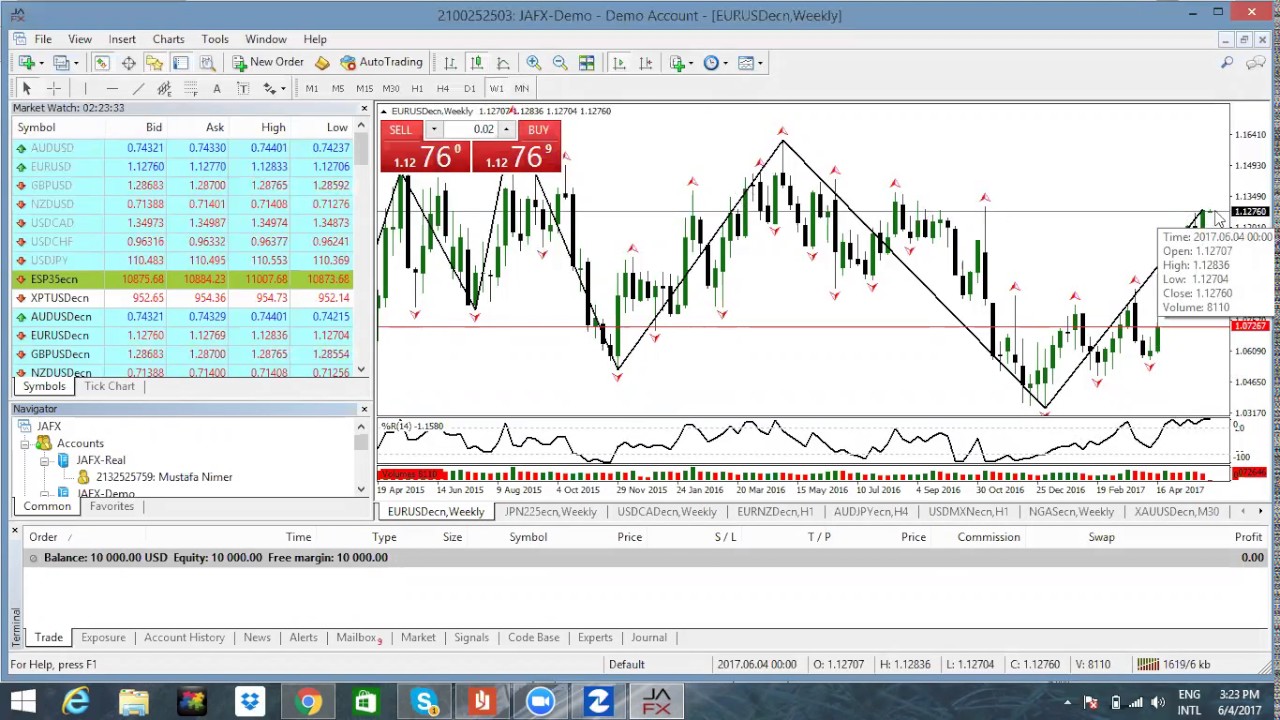The image size is (1280, 720).
Task: Select the Crosshair tool
Action: pyautogui.click(x=54, y=89)
